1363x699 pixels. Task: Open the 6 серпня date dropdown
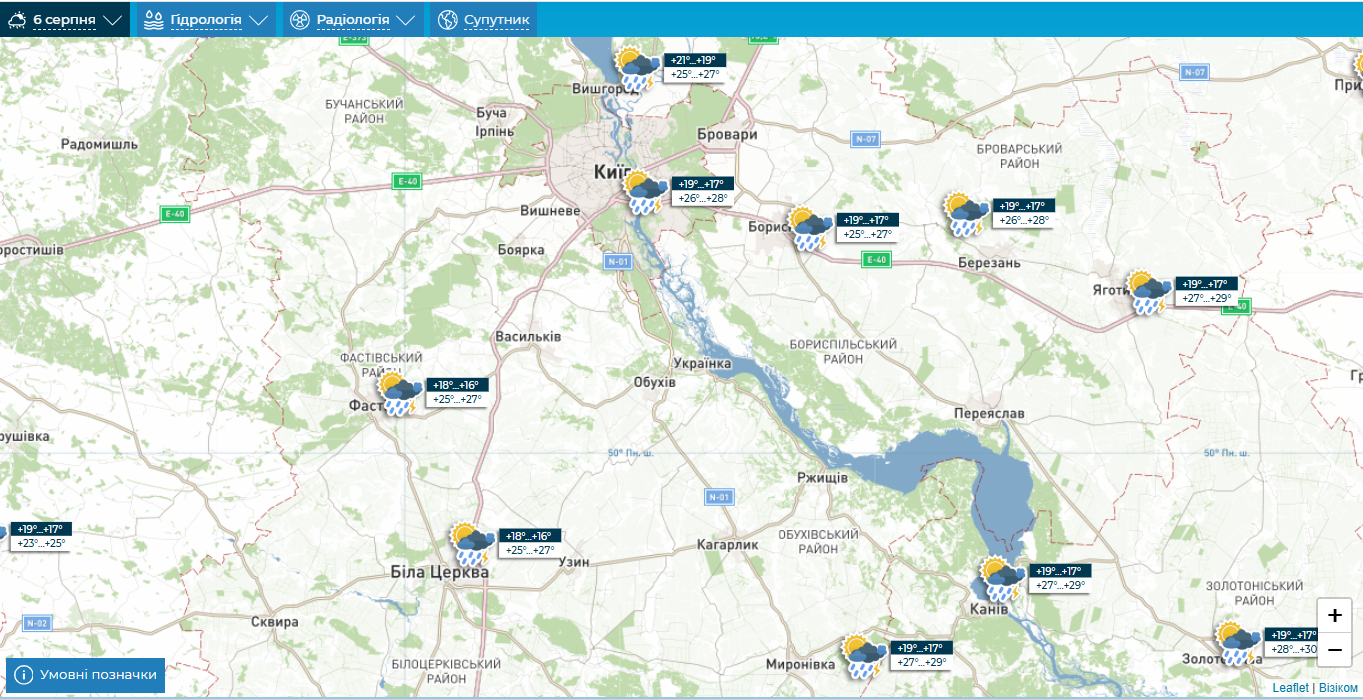tap(65, 20)
